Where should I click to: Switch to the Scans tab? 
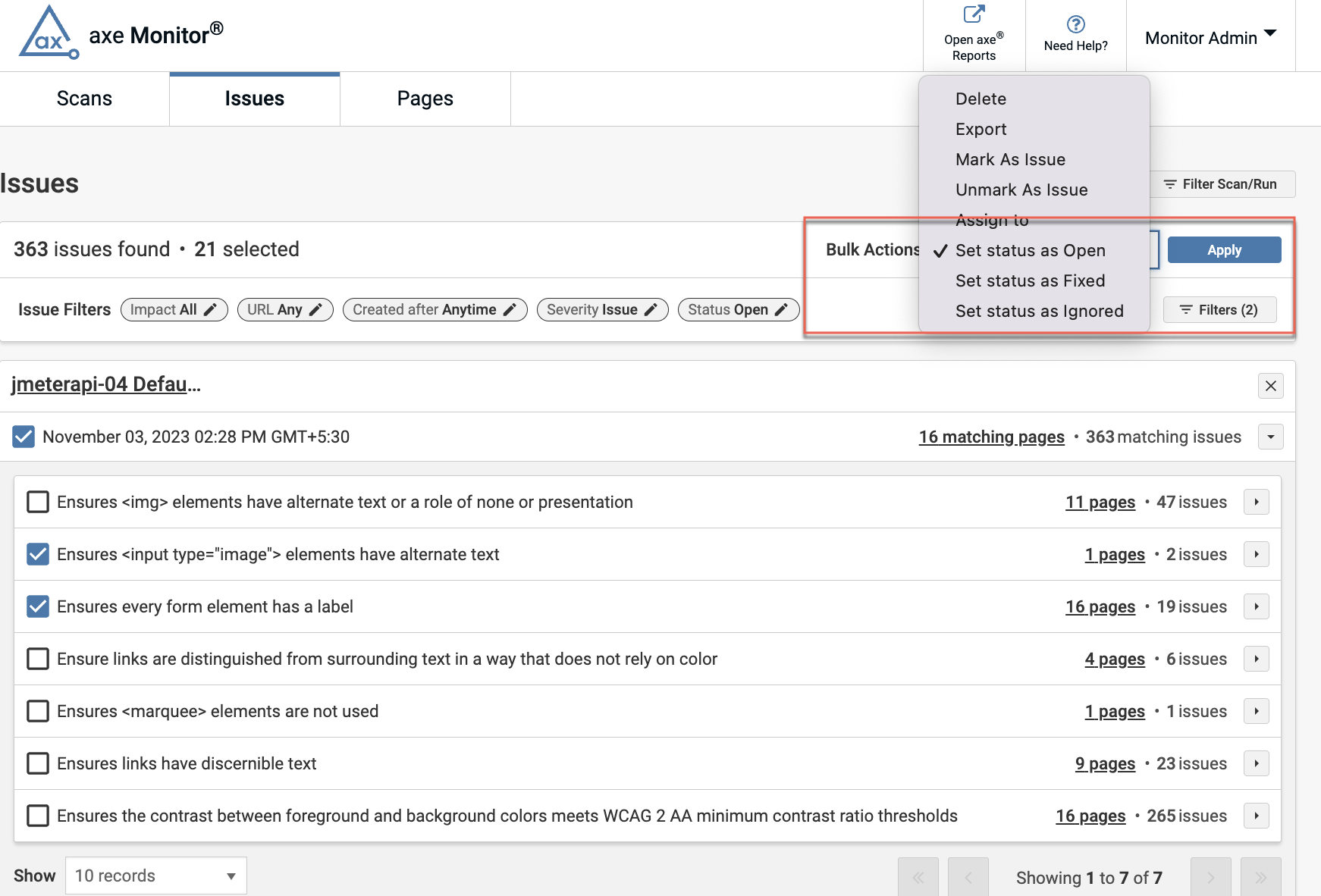click(x=84, y=99)
